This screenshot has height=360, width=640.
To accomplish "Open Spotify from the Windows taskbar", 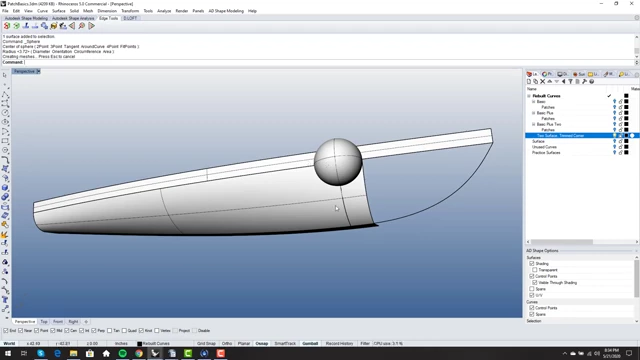I will tap(122, 353).
